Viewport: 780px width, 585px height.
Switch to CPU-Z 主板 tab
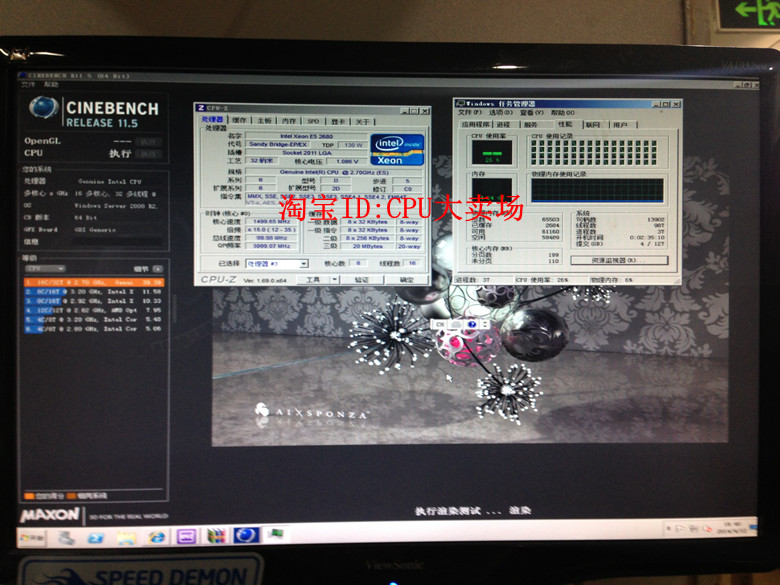tap(264, 120)
